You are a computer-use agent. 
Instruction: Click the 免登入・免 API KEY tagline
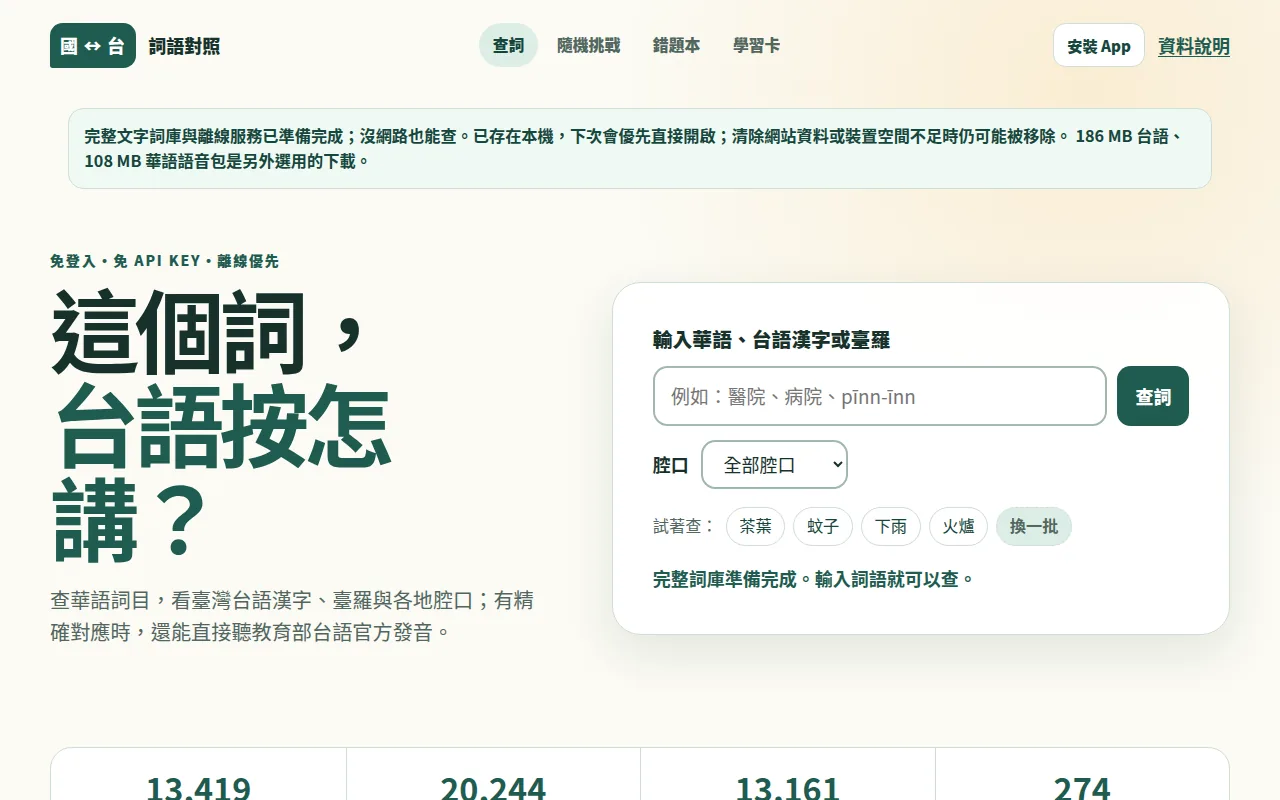pos(165,261)
